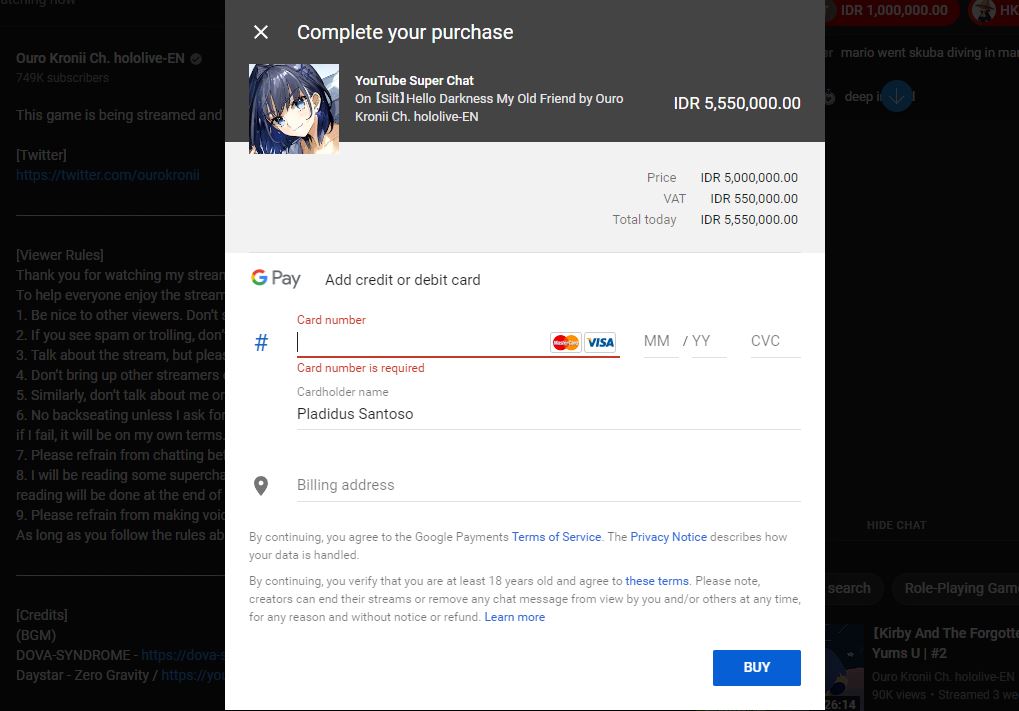Click the Google Pay logo
Viewport: 1019px width, 711px height.
(276, 279)
